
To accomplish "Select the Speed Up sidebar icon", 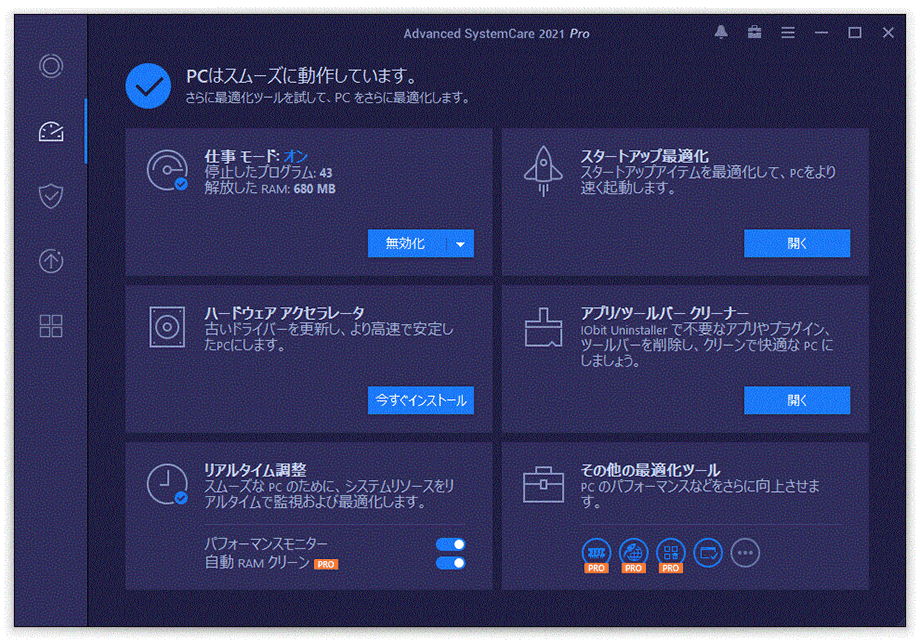I will pos(51,131).
